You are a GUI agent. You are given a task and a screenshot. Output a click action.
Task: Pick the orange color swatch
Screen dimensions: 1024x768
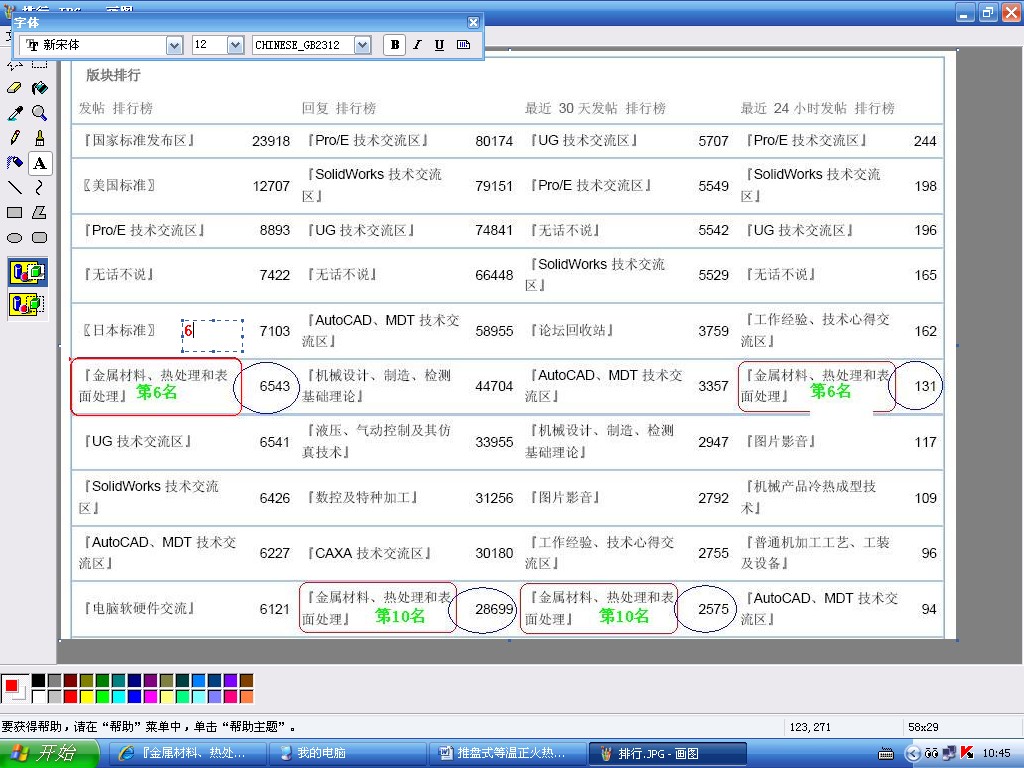pos(246,697)
